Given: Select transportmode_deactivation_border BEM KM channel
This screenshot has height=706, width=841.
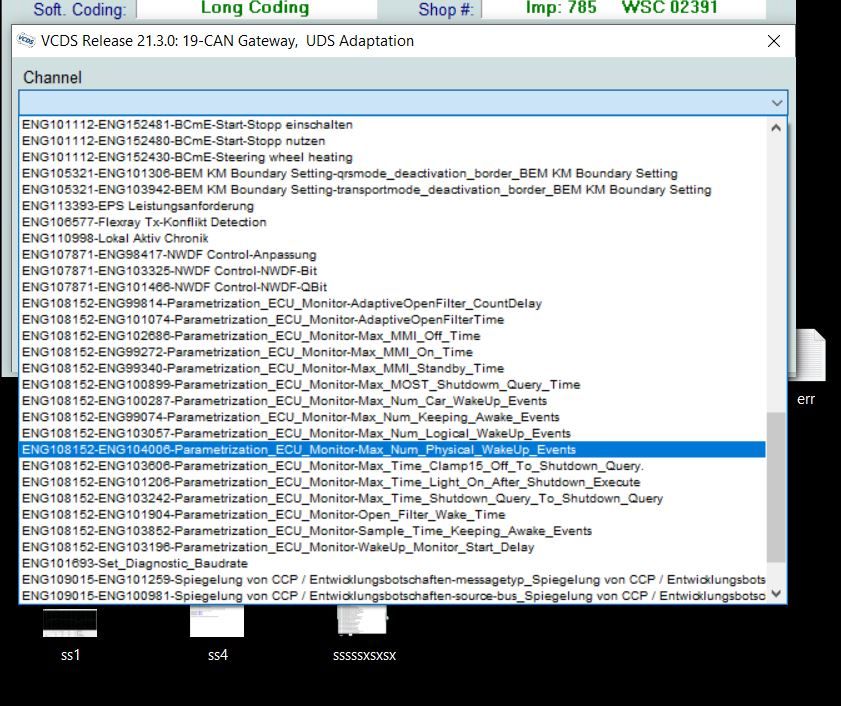Looking at the screenshot, I should coord(392,189).
